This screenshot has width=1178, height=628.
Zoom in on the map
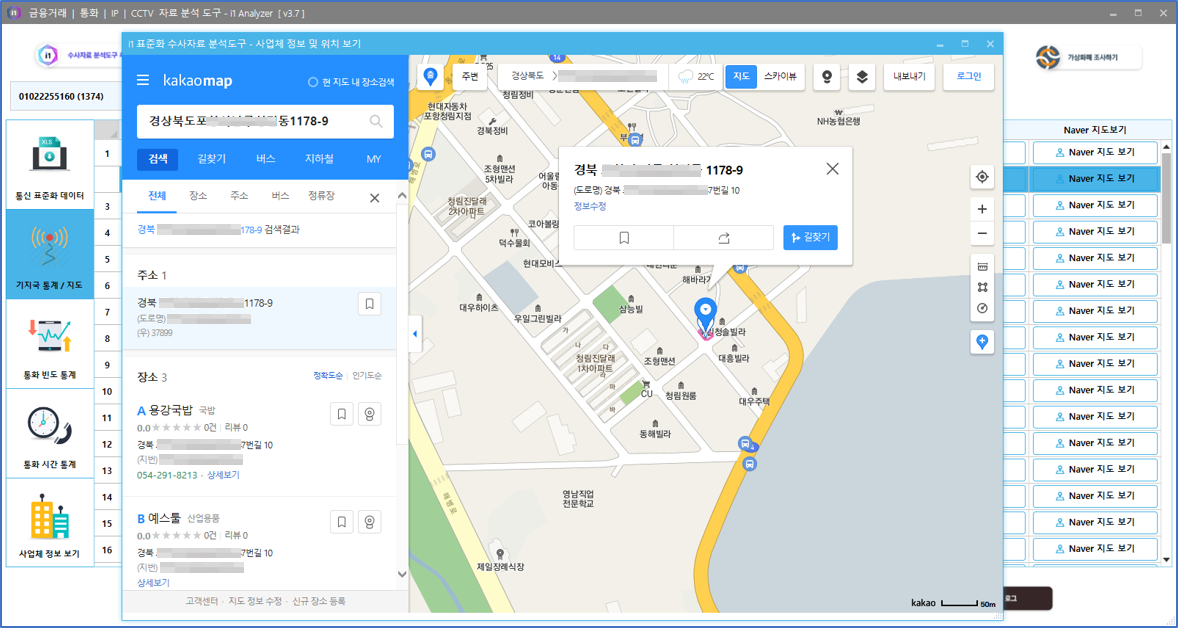coord(982,209)
